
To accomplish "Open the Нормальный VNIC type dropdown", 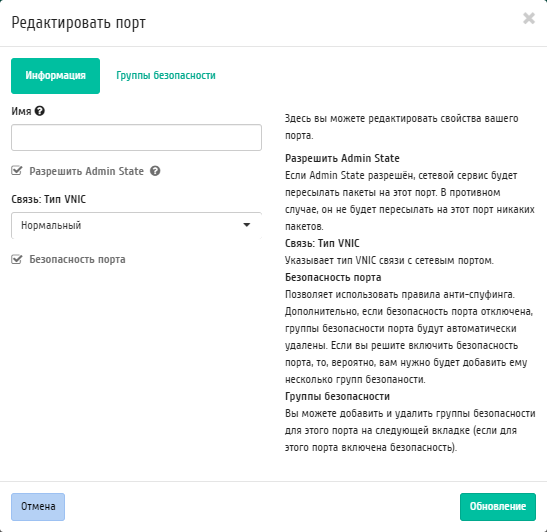I will [x=136, y=225].
